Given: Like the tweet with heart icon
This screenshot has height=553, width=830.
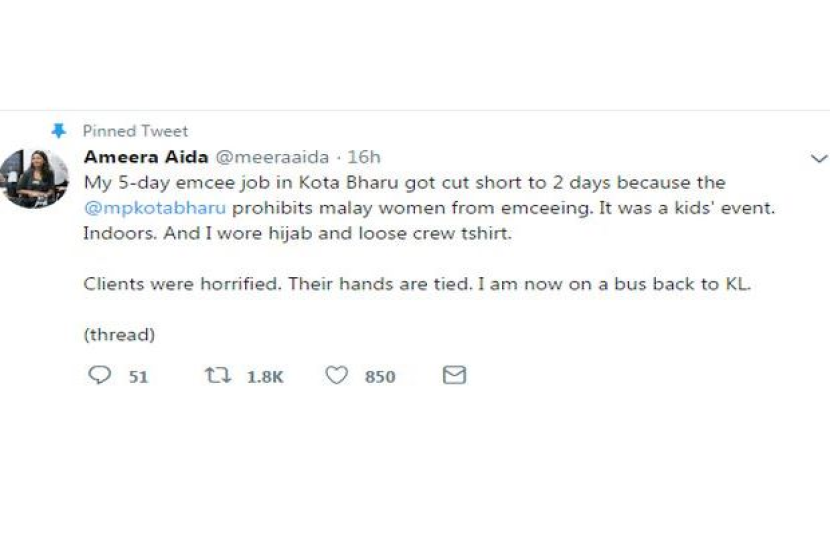Looking at the screenshot, I should [x=337, y=375].
